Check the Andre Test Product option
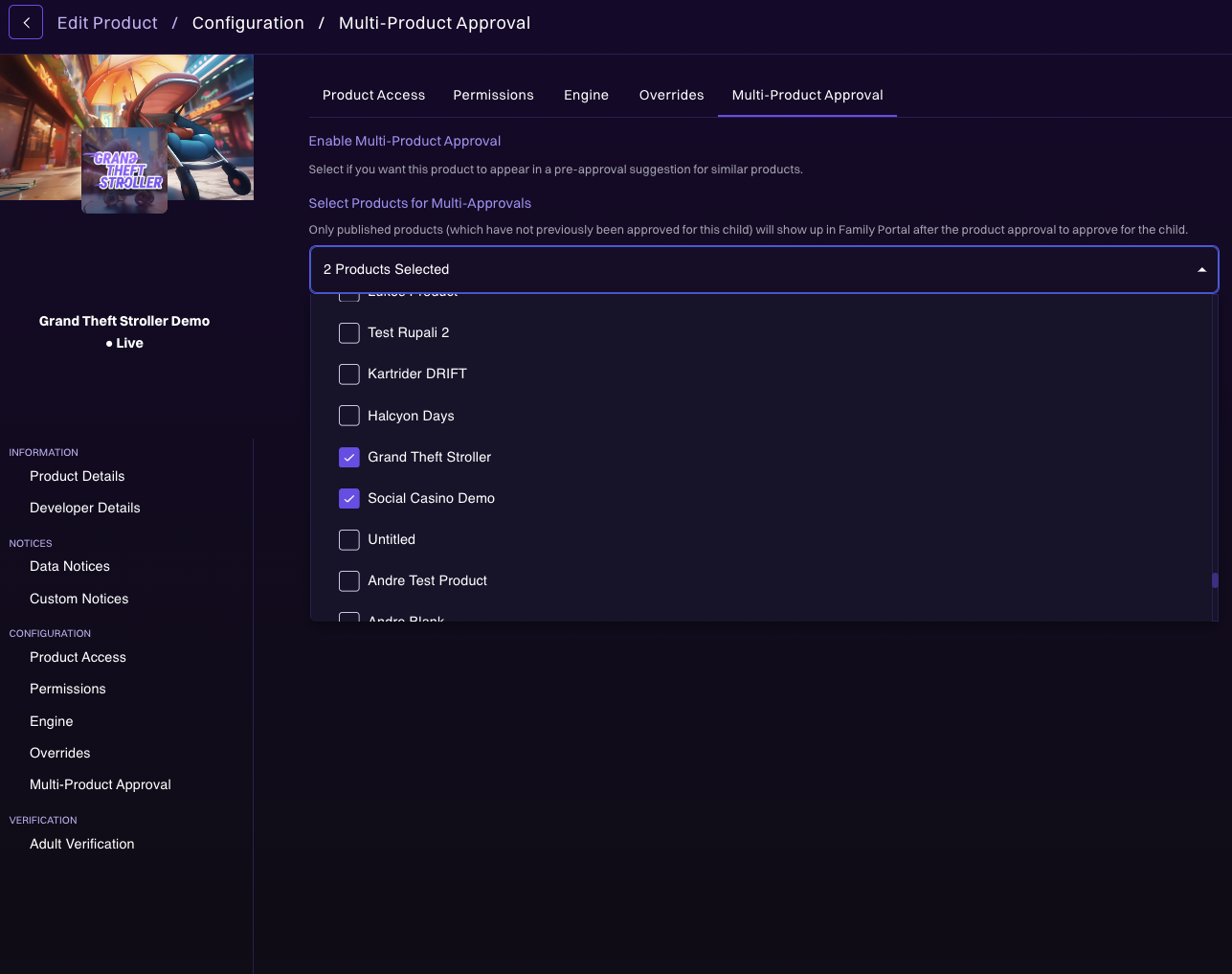This screenshot has width=1232, height=974. [x=349, y=581]
